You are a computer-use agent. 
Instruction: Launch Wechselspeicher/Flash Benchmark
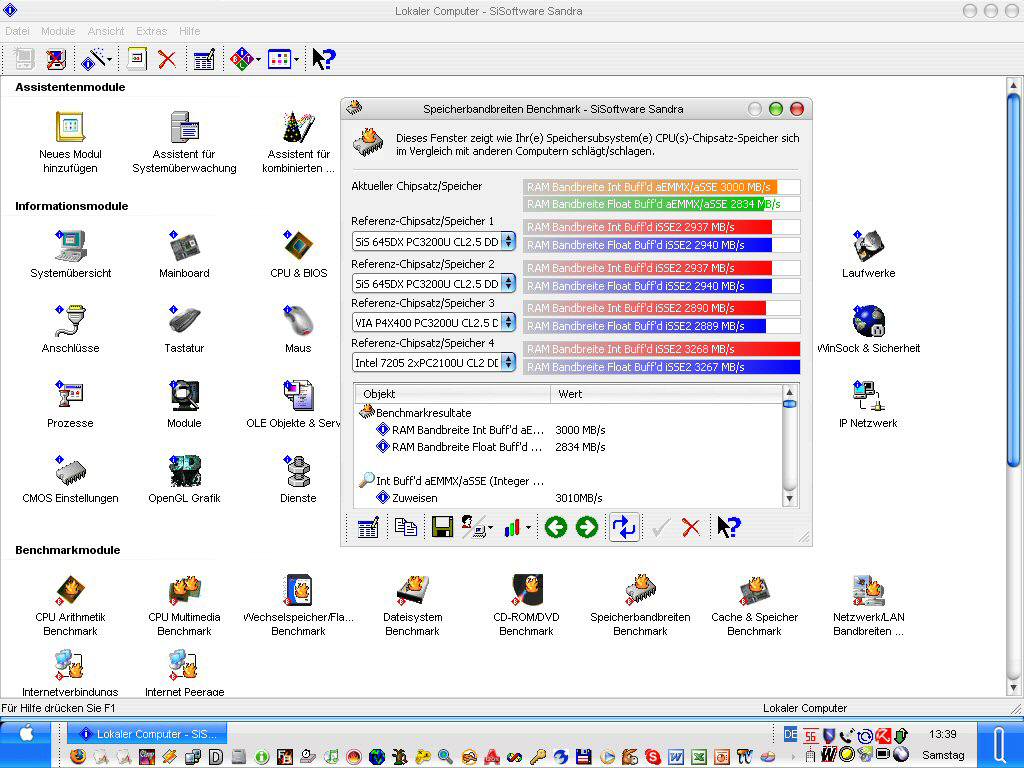[x=298, y=605]
